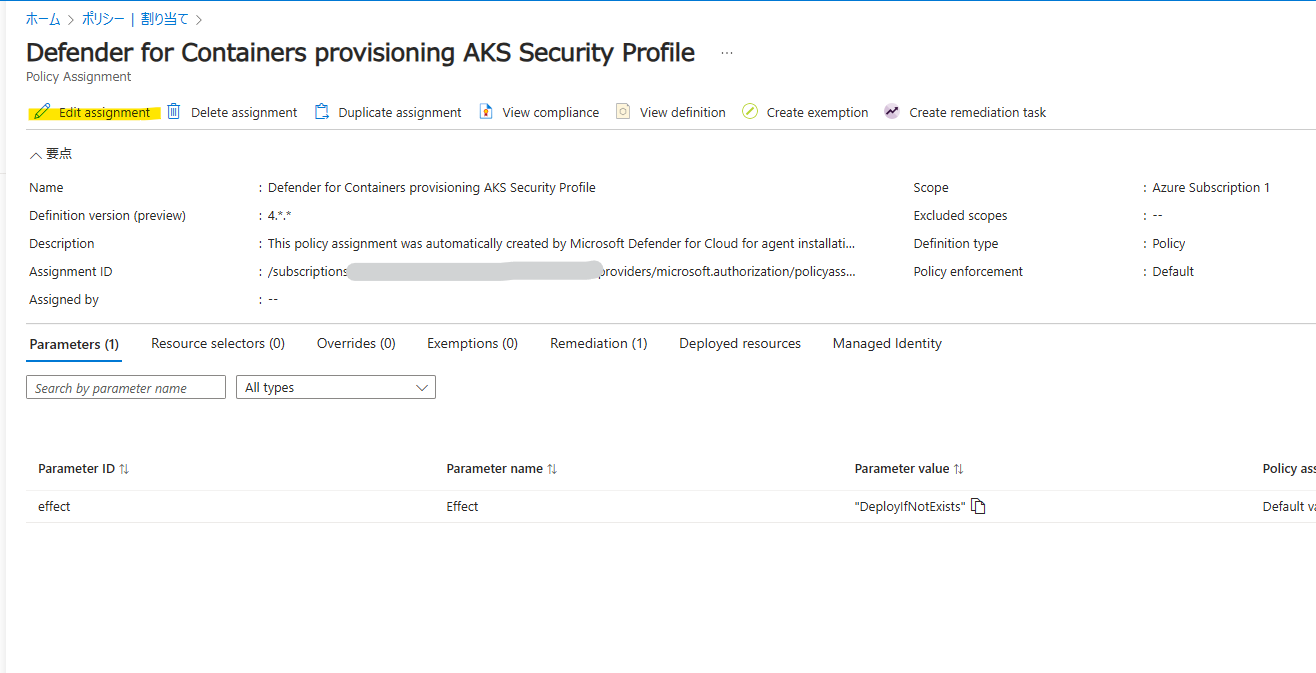
Task: Click the Create remediation task icon
Action: tap(892, 111)
